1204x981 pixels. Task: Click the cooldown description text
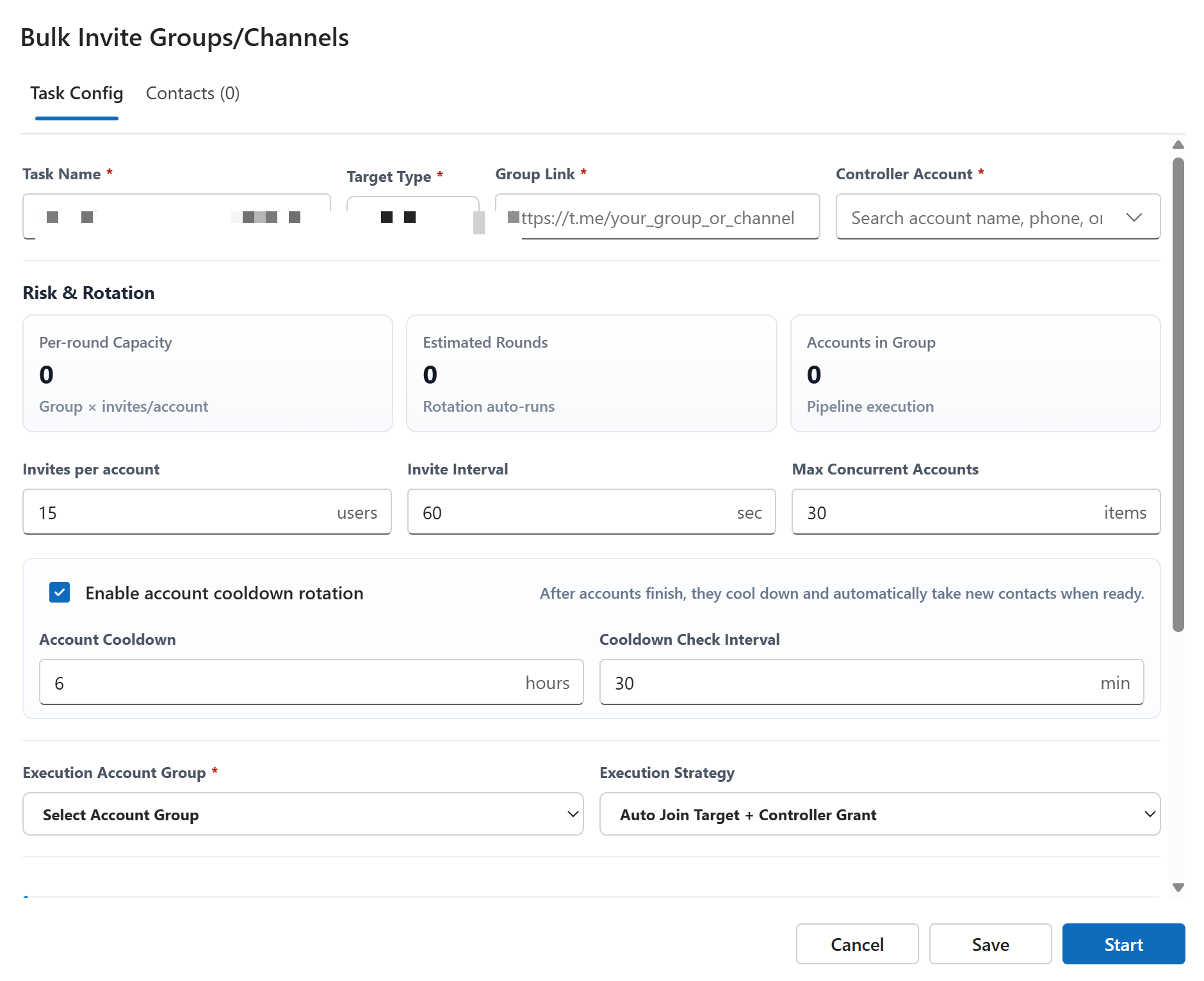[842, 594]
